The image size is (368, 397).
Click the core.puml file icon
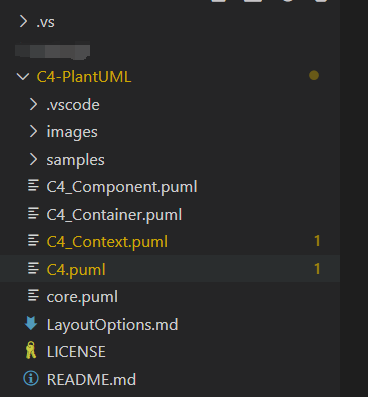tap(33, 295)
